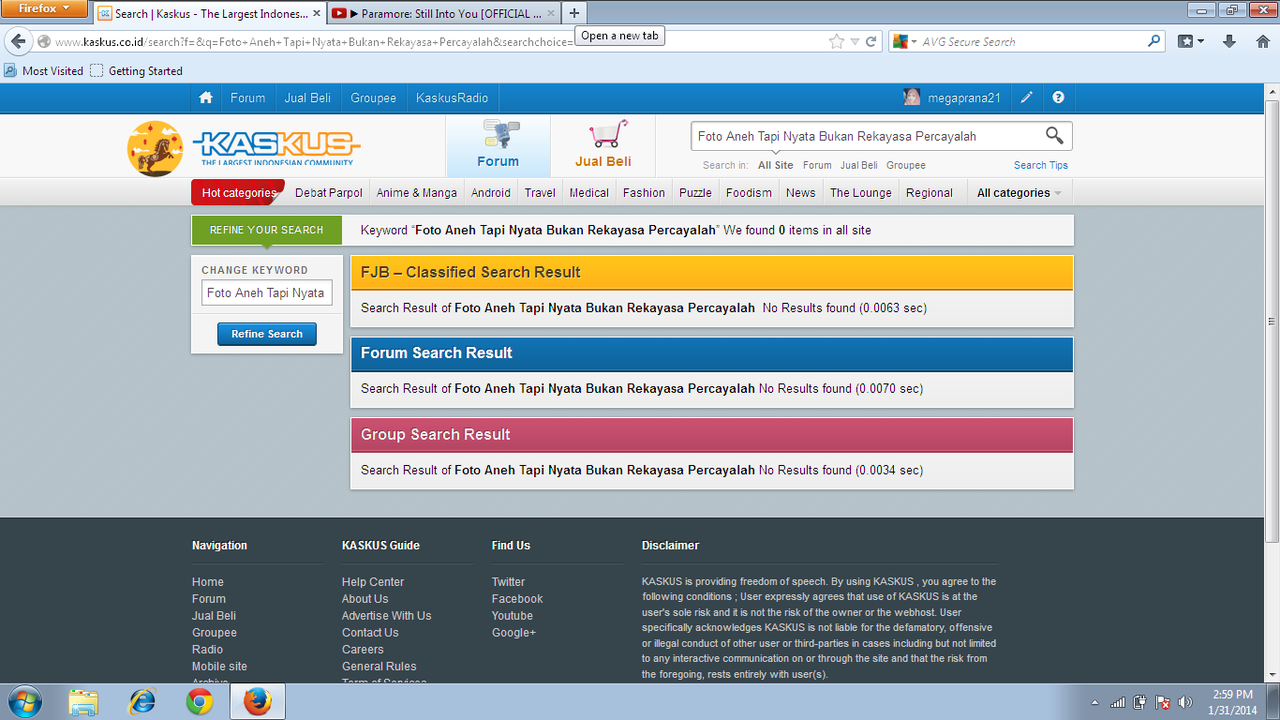
Task: Click the megaprana21 username link
Action: pos(964,98)
